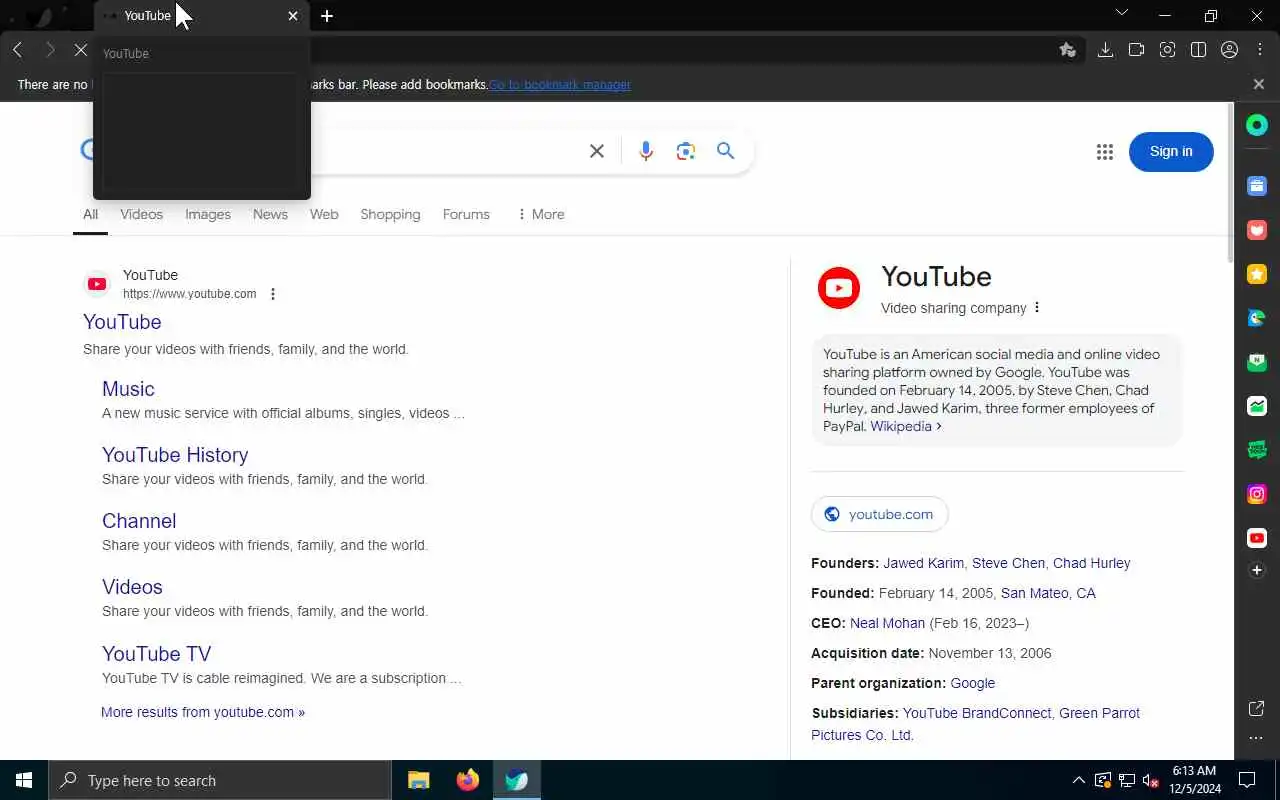This screenshot has height=800, width=1280.
Task: Open the Channel sitelink
Action: (x=139, y=521)
